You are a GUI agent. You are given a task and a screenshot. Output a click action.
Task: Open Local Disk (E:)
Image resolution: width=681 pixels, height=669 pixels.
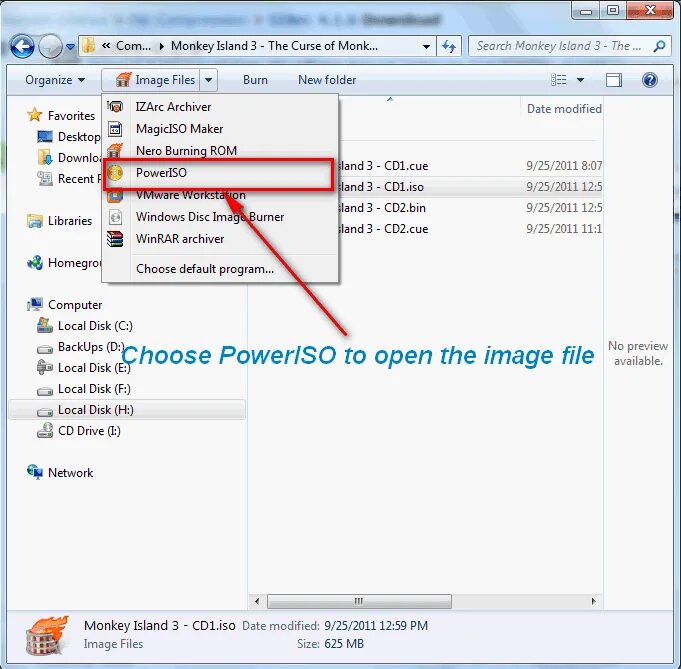coord(94,368)
